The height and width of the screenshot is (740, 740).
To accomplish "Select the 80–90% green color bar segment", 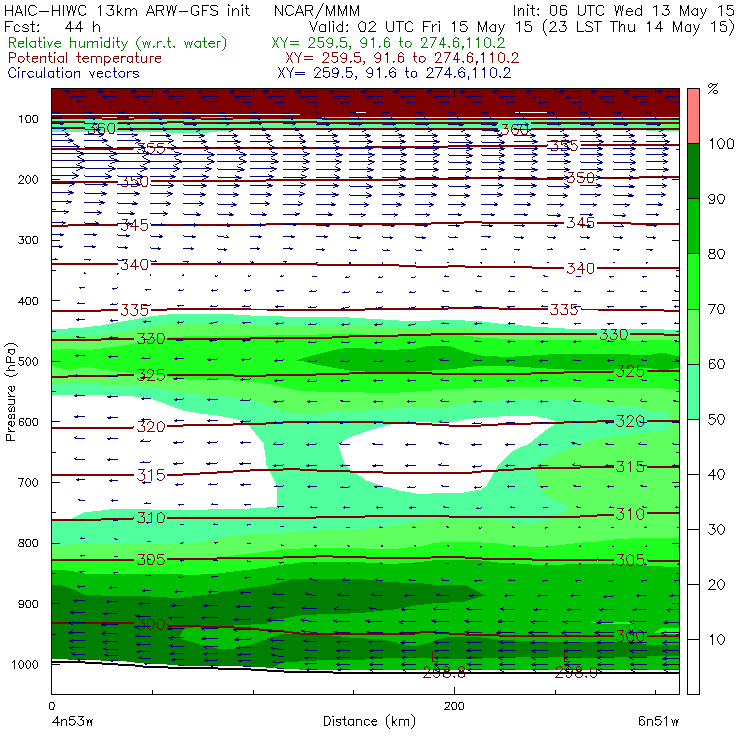I will click(693, 226).
